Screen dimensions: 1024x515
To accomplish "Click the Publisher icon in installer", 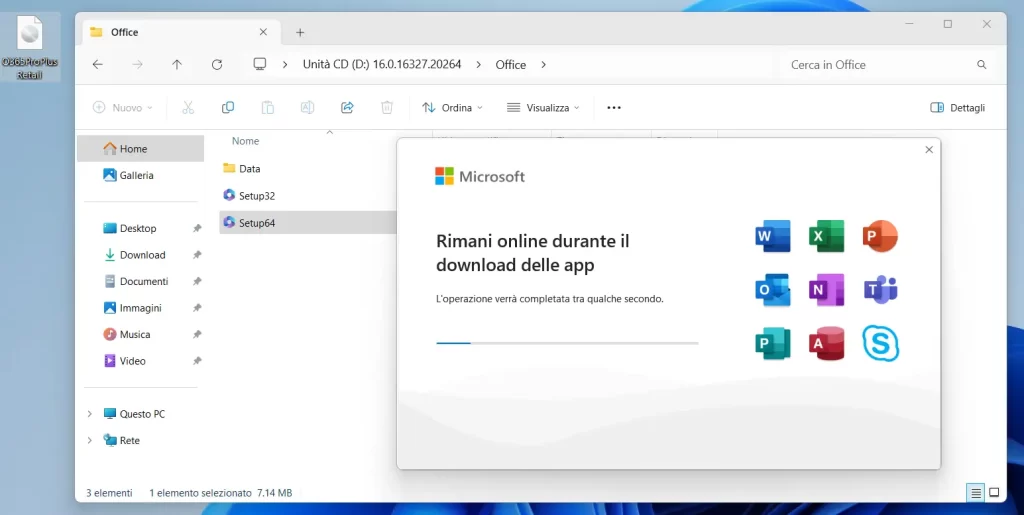I will pyautogui.click(x=773, y=343).
